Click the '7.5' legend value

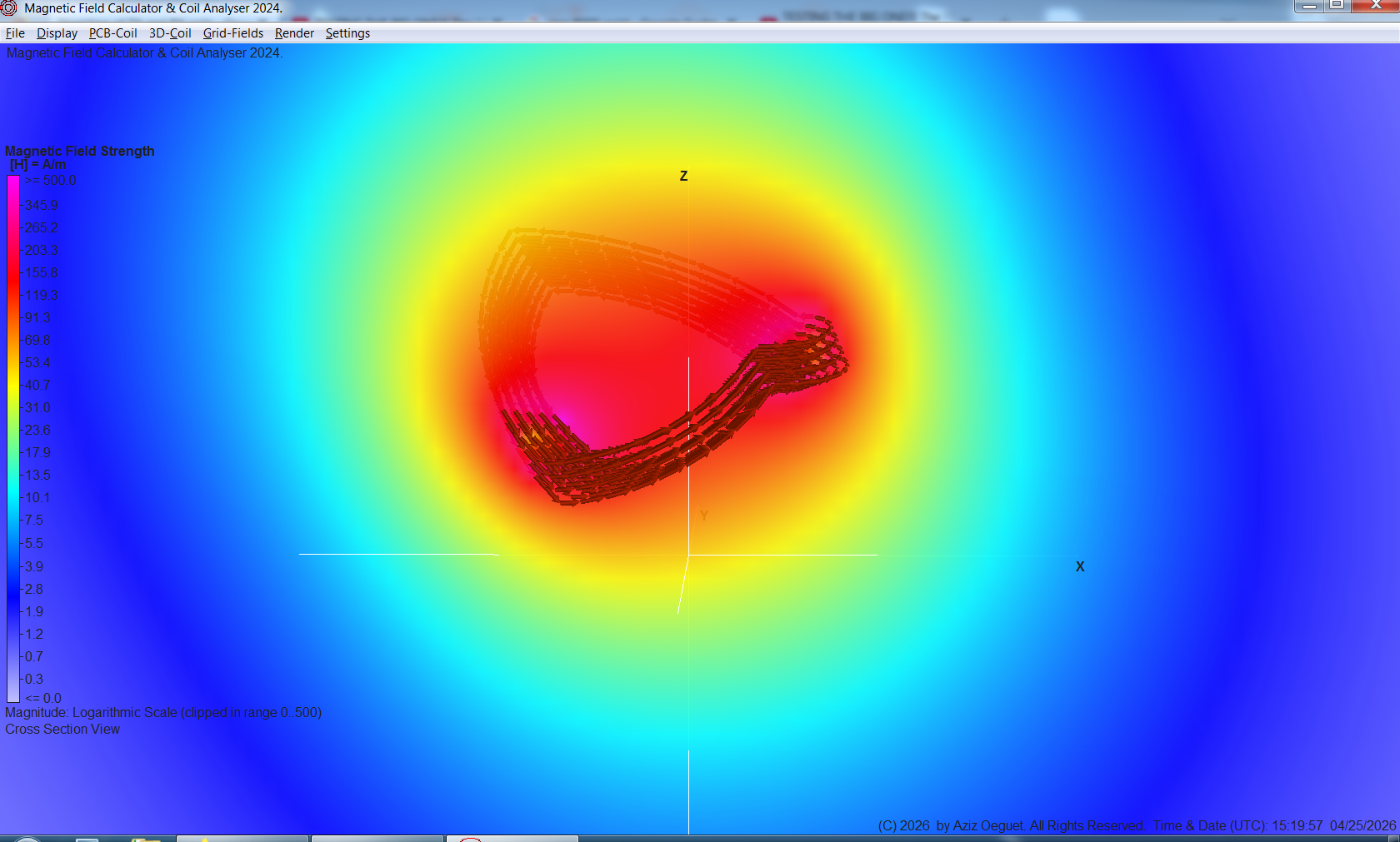click(34, 520)
